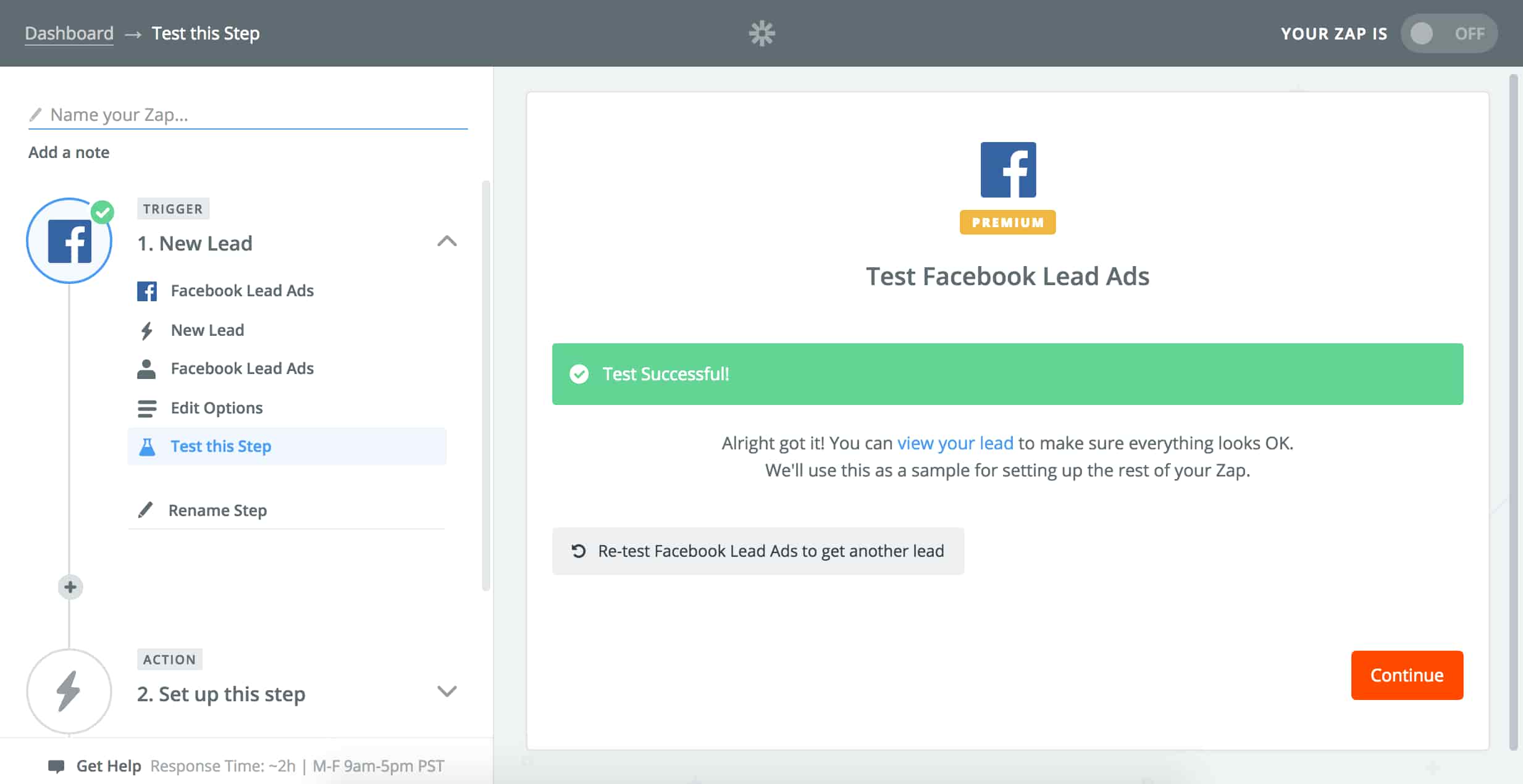Select Test this Step menu item
The height and width of the screenshot is (784, 1523).
click(287, 446)
